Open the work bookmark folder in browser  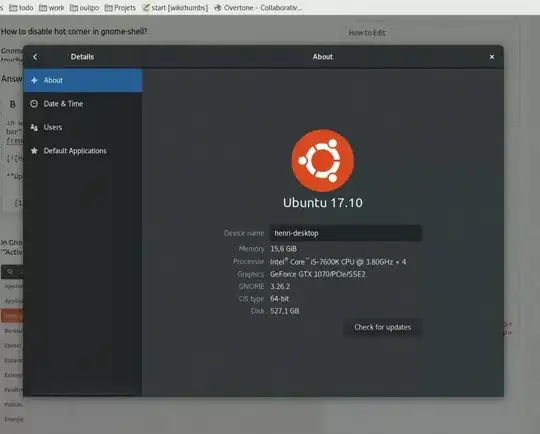pyautogui.click(x=52, y=8)
